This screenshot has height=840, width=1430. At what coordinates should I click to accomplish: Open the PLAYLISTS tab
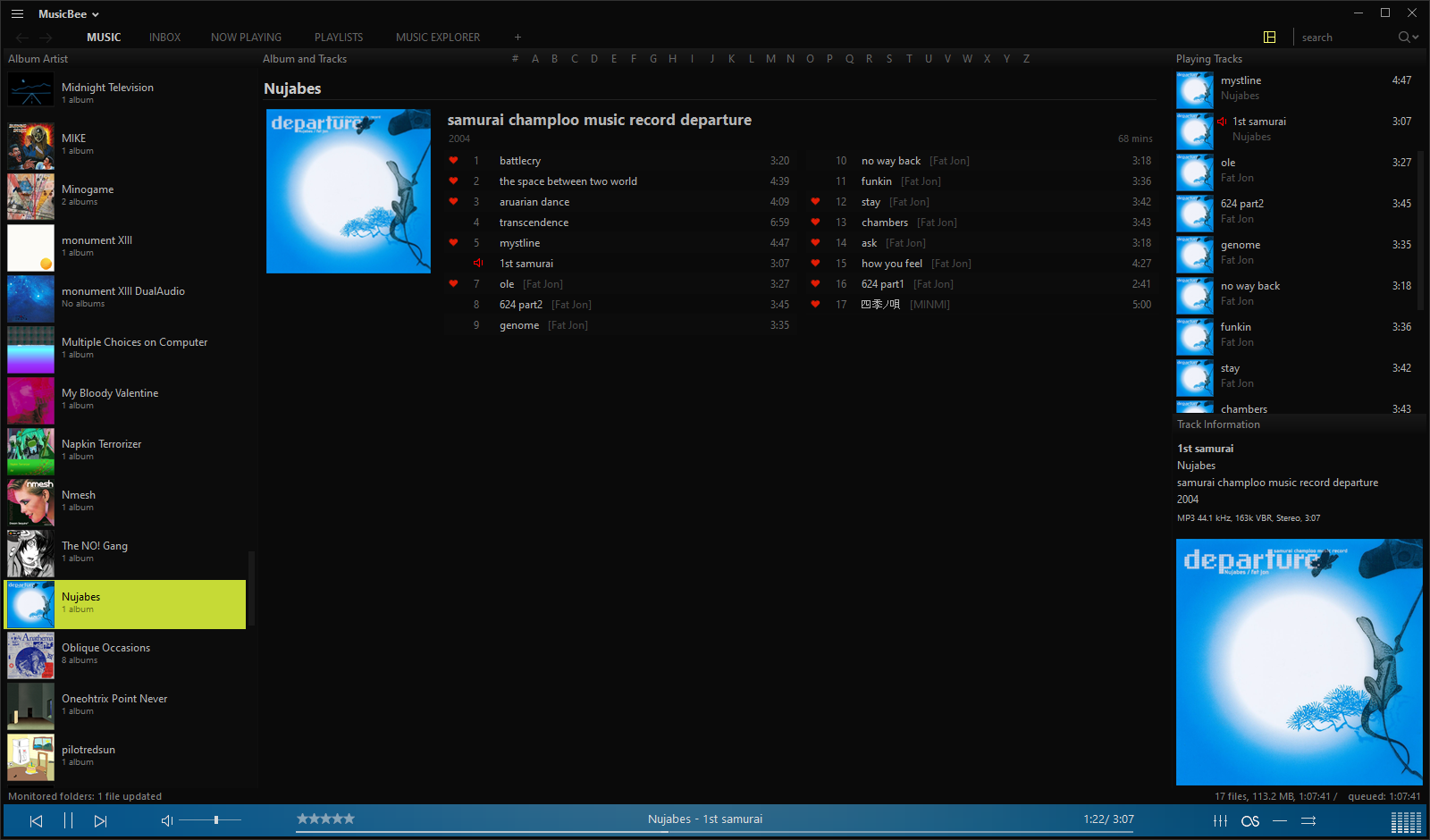(x=339, y=38)
